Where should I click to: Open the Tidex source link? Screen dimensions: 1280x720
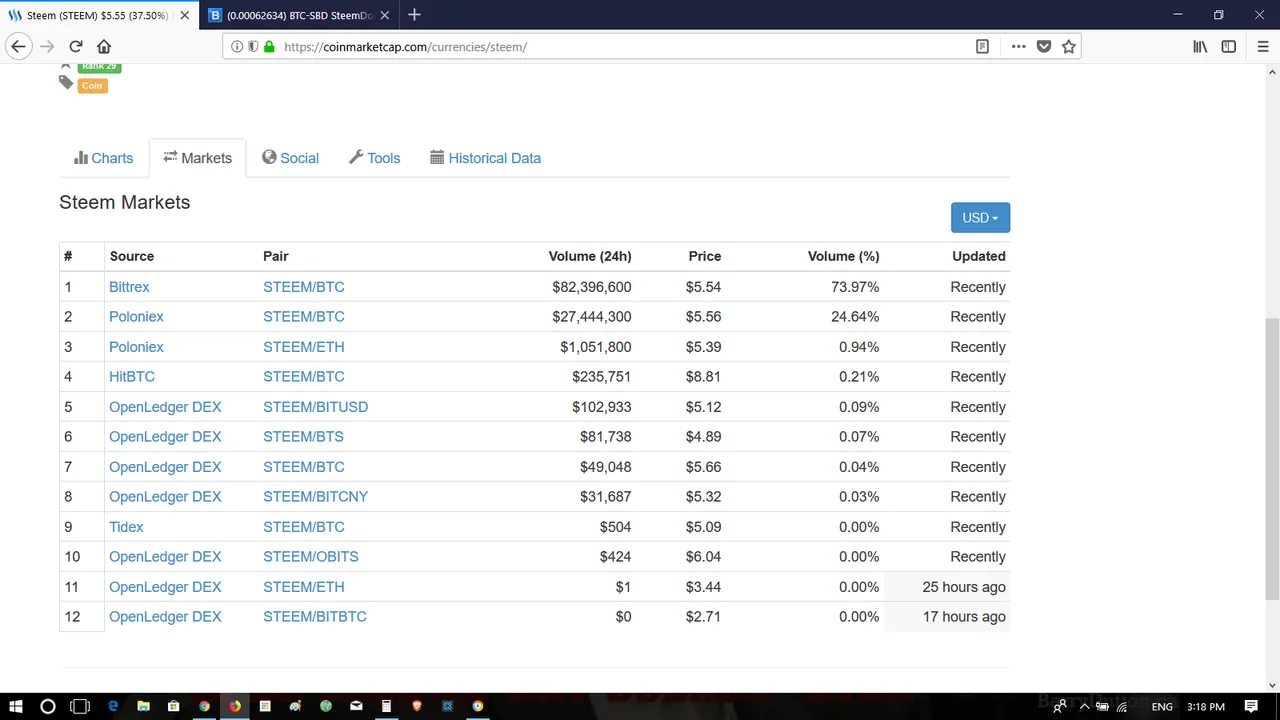pyautogui.click(x=126, y=527)
